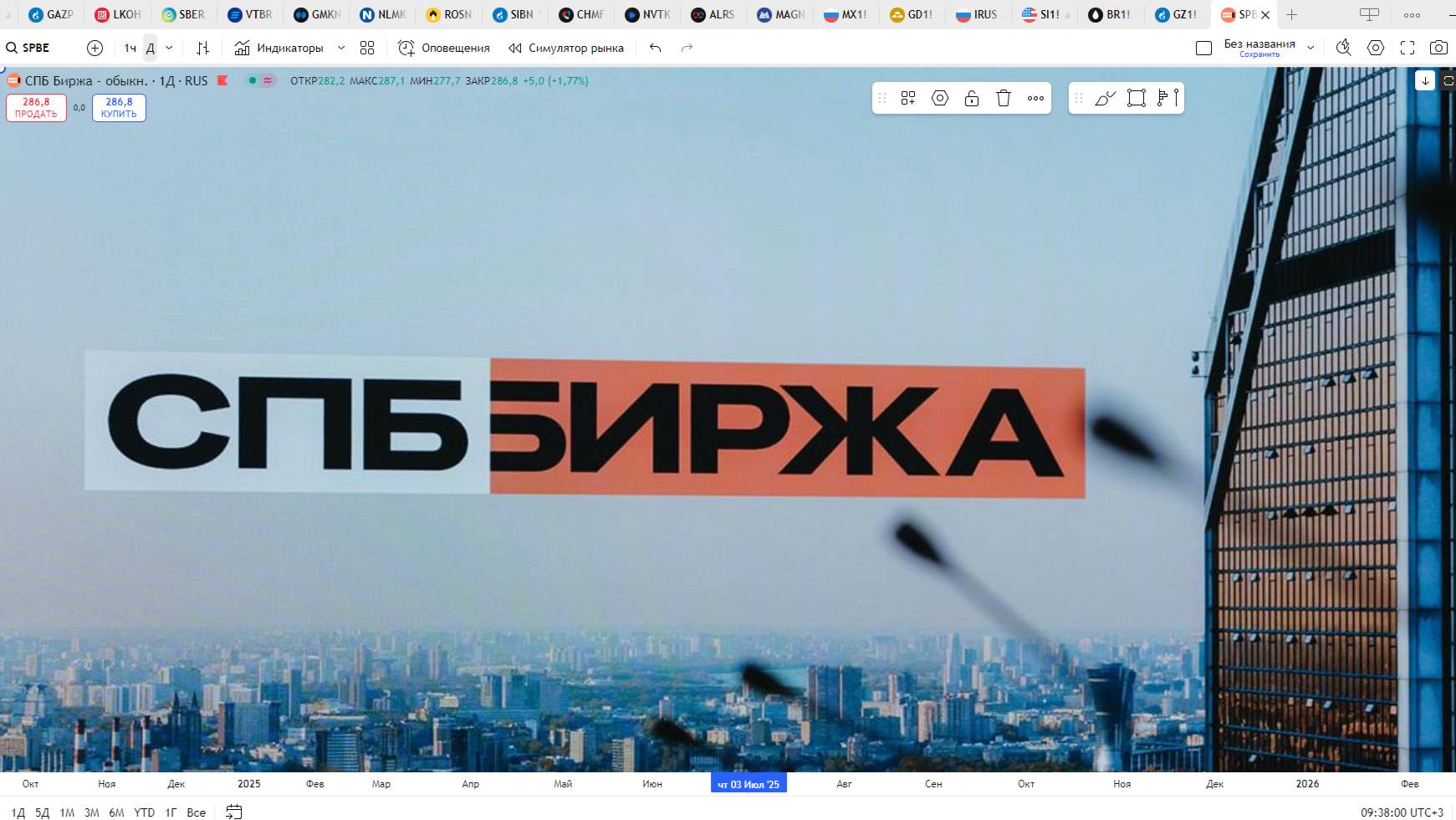
Task: Select the rectangle drawing tool
Action: pos(1136,98)
